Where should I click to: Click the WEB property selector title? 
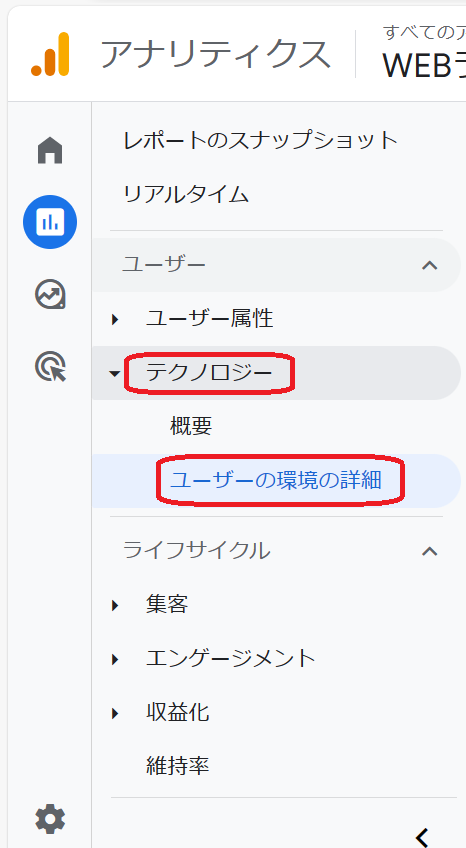point(424,66)
